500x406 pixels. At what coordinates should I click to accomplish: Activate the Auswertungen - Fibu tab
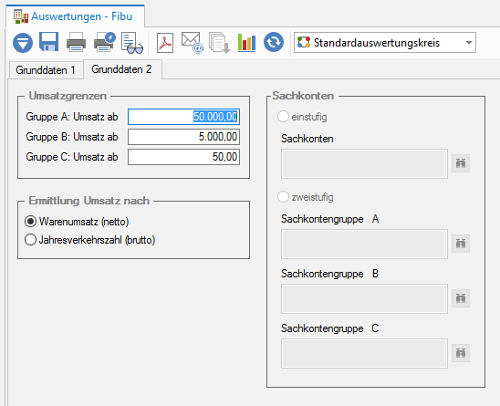pos(75,16)
